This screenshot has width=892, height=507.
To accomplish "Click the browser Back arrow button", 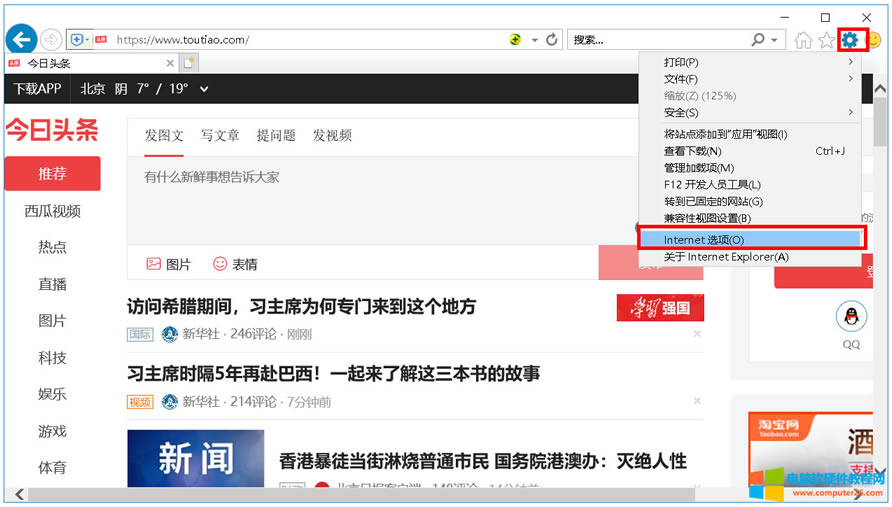I will 21,40.
